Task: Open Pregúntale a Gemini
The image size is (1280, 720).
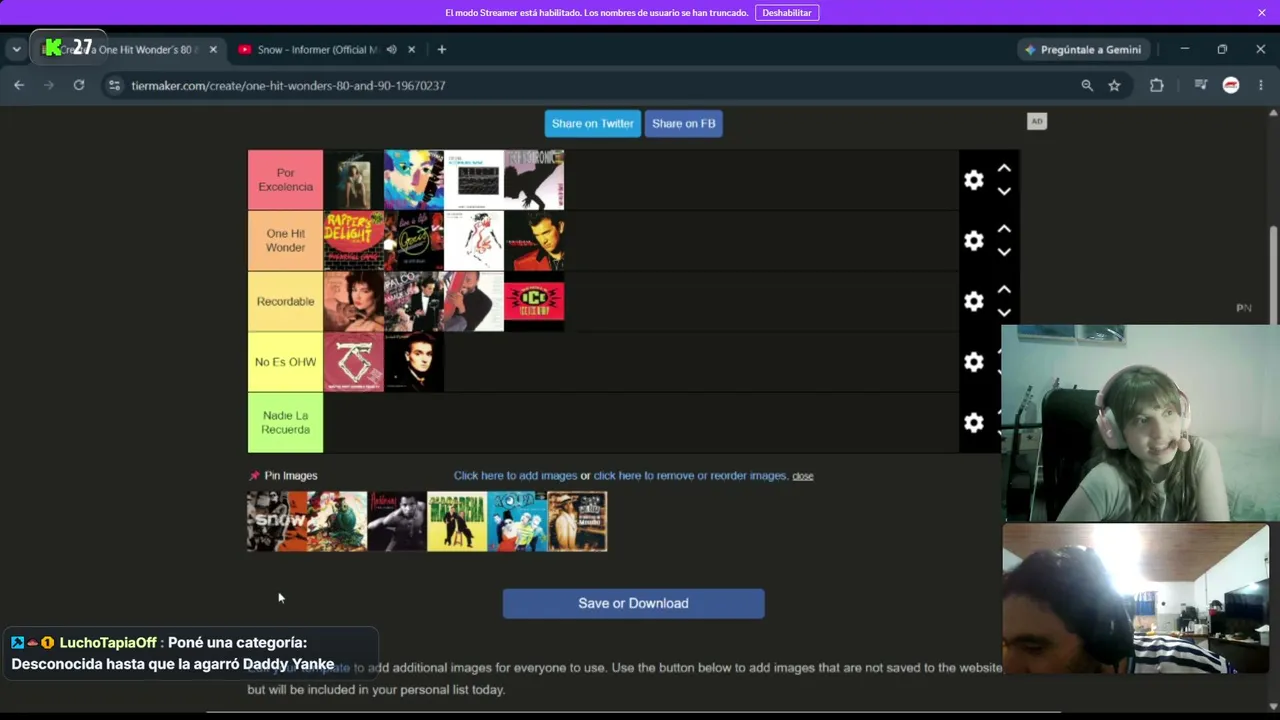Action: 1083,50
